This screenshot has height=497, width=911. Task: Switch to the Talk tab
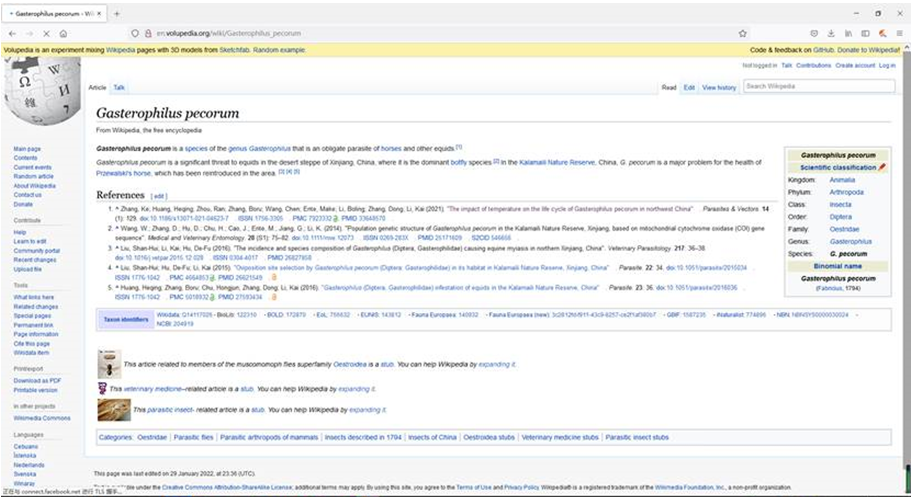119,88
